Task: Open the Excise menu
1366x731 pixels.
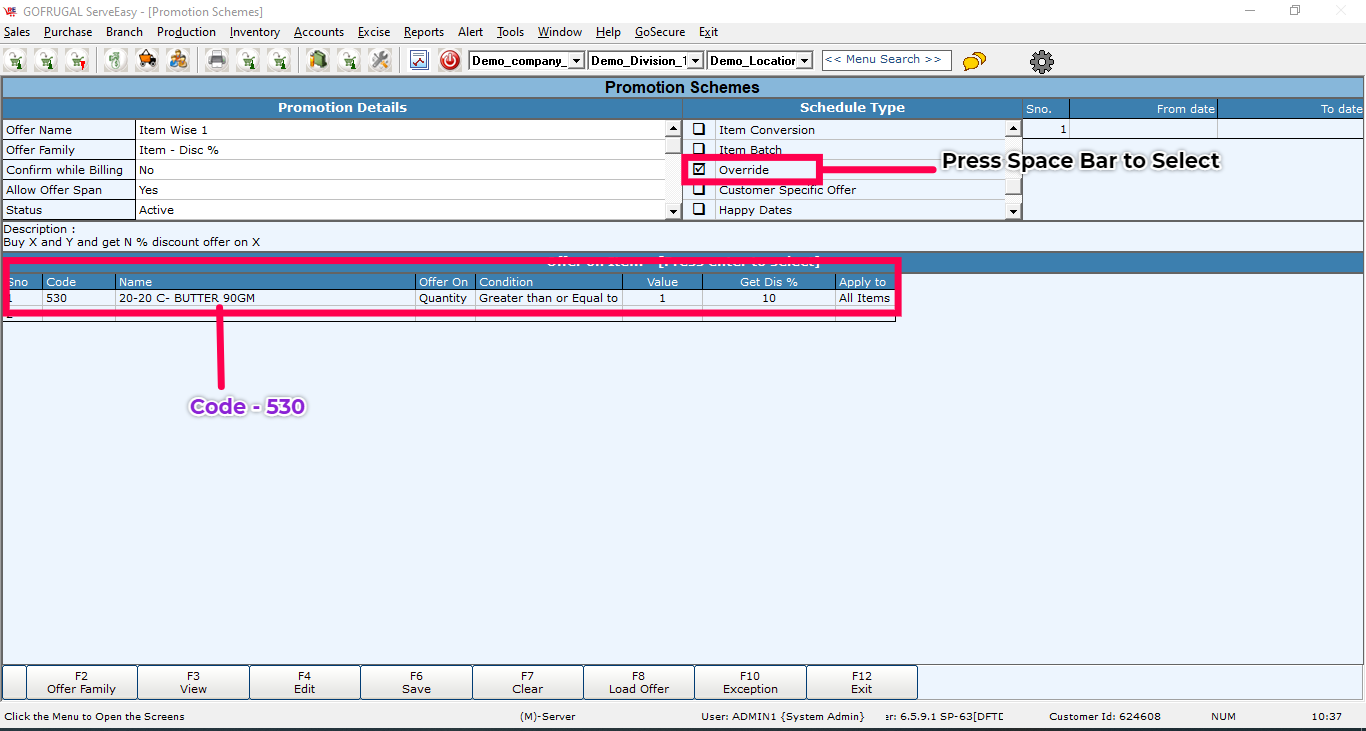Action: 374,32
